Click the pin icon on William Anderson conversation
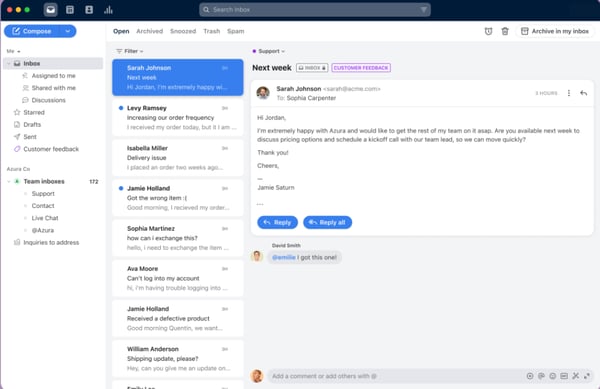600x389 pixels. (x=225, y=349)
